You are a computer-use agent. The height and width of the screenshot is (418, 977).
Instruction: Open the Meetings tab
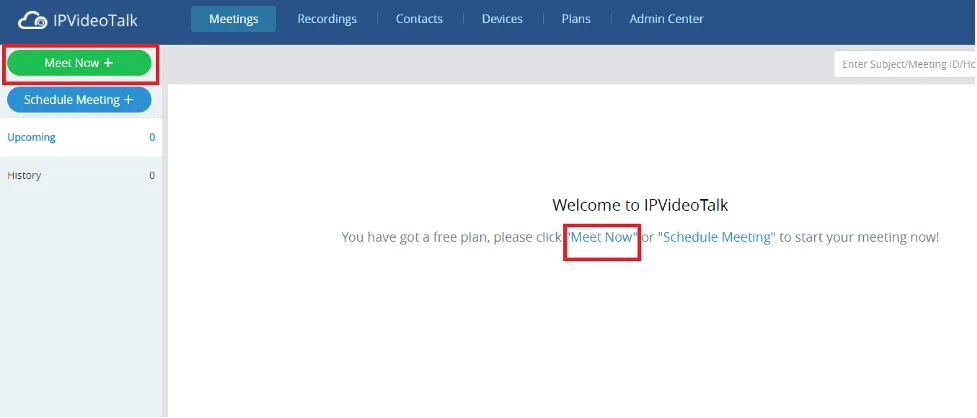coord(233,19)
